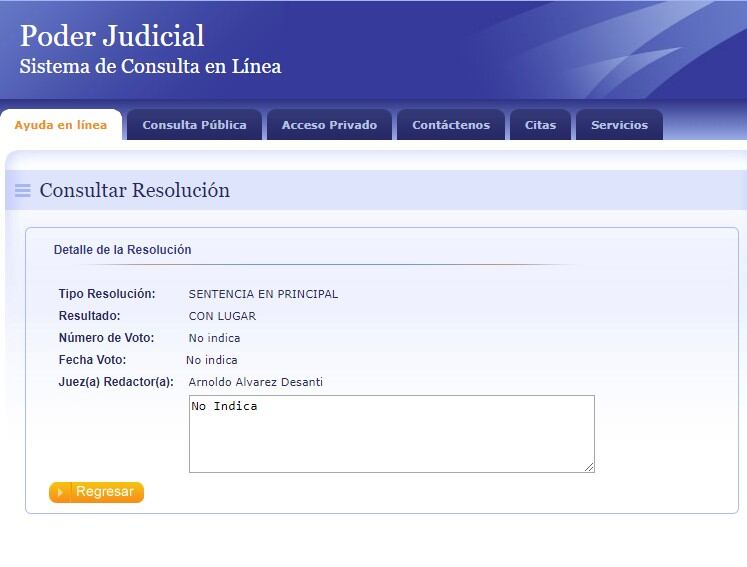Switch to the Servicios tab
The height and width of the screenshot is (567, 747).
tap(619, 125)
